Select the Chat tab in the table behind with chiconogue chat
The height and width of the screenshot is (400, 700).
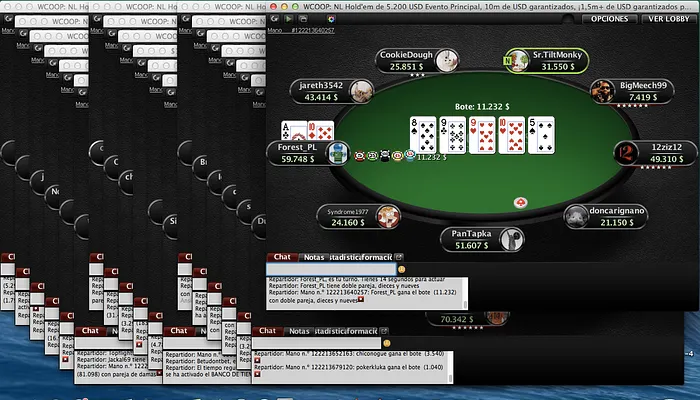click(267, 331)
